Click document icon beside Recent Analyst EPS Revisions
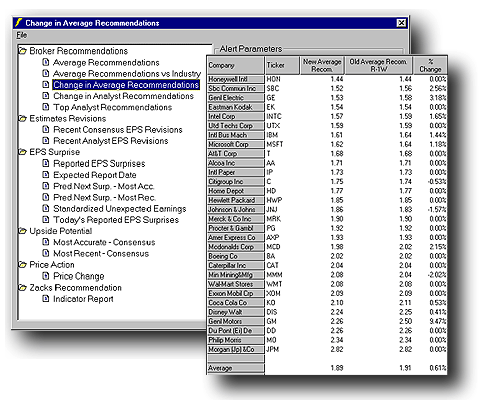The image size is (490, 400). 46,141
